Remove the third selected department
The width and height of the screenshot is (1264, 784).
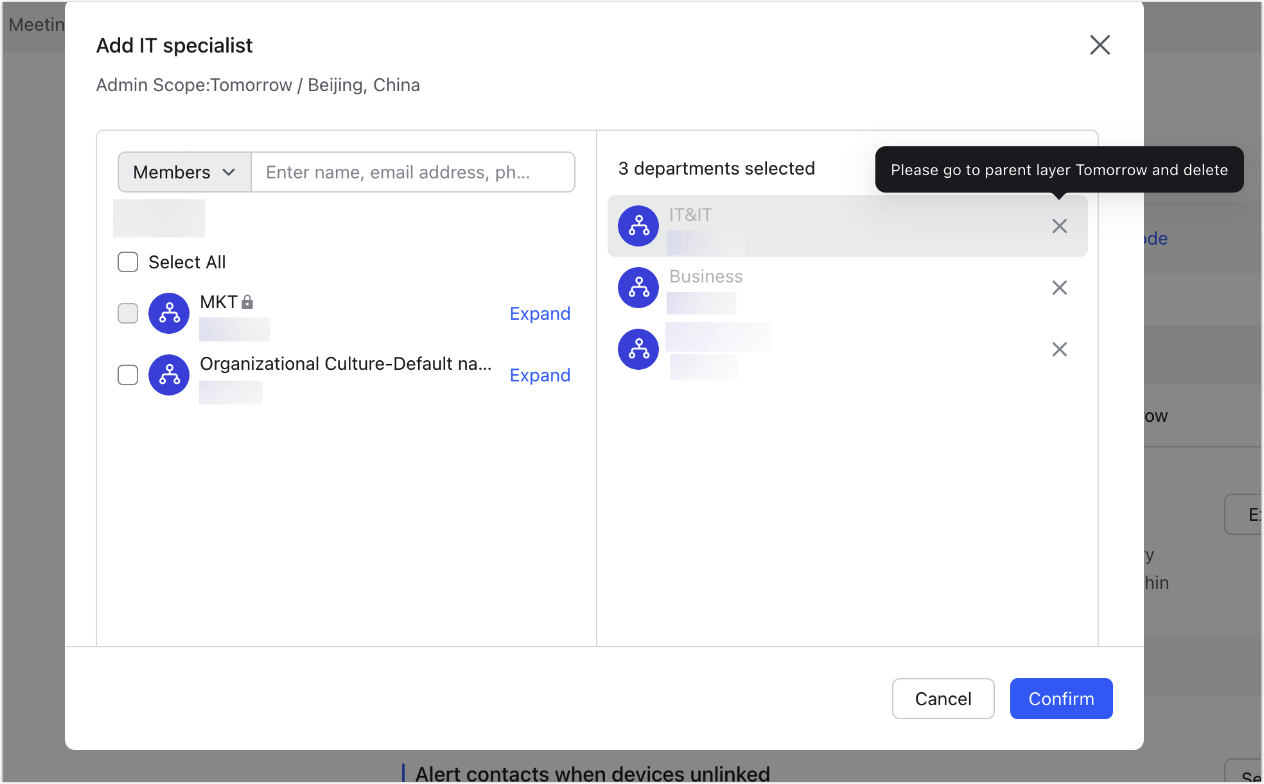[x=1059, y=349]
